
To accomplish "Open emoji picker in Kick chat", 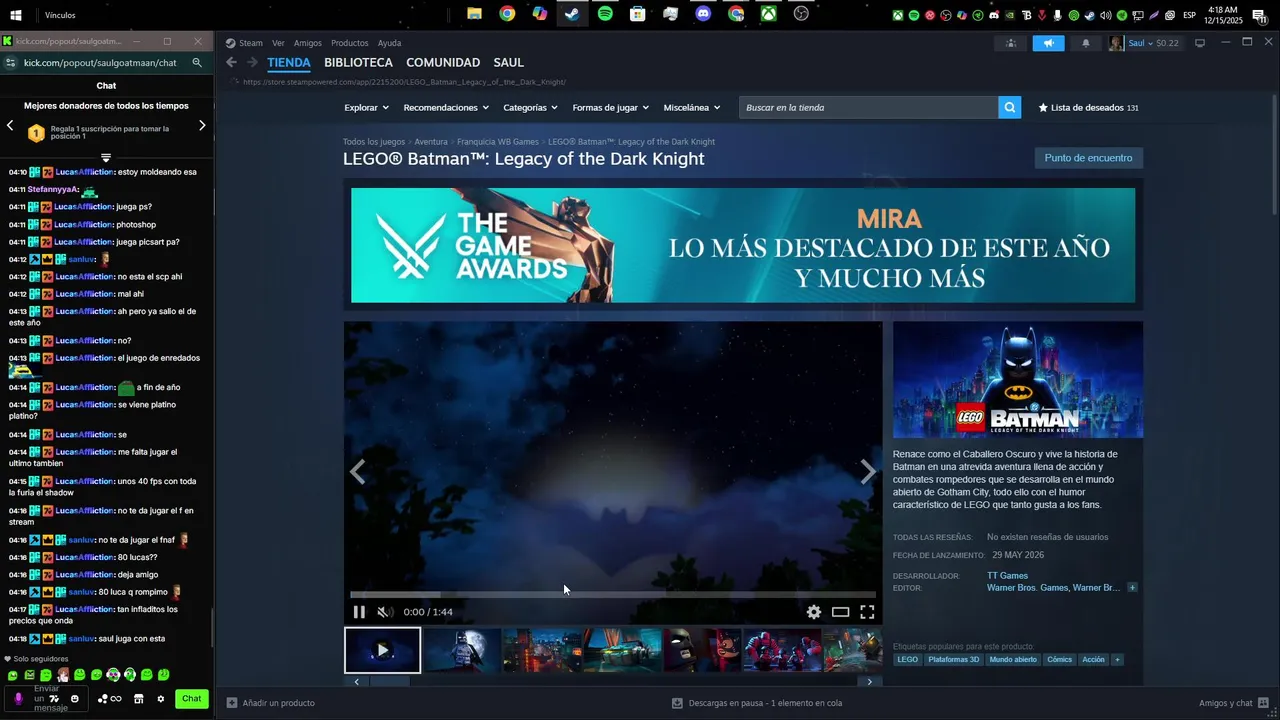I will [x=74, y=699].
